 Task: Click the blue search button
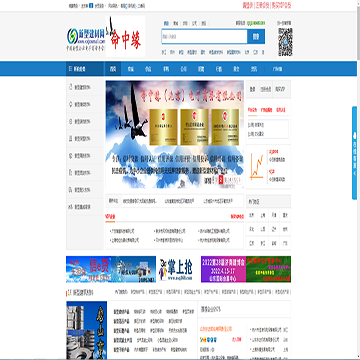tap(256, 37)
